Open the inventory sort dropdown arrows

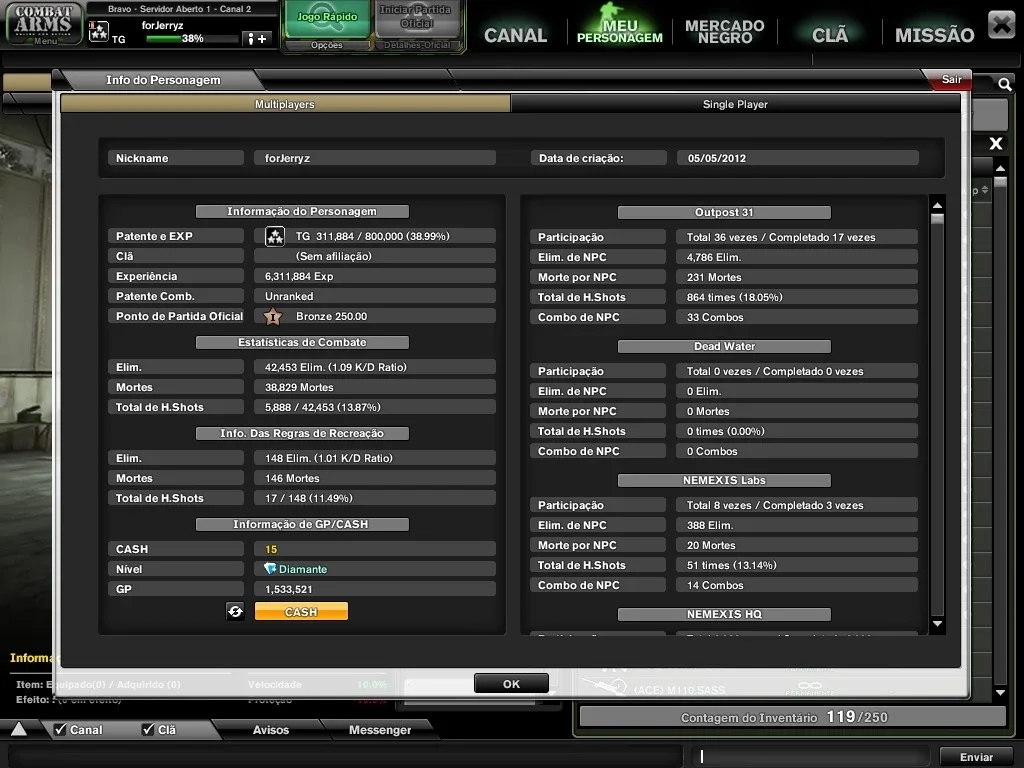[985, 190]
